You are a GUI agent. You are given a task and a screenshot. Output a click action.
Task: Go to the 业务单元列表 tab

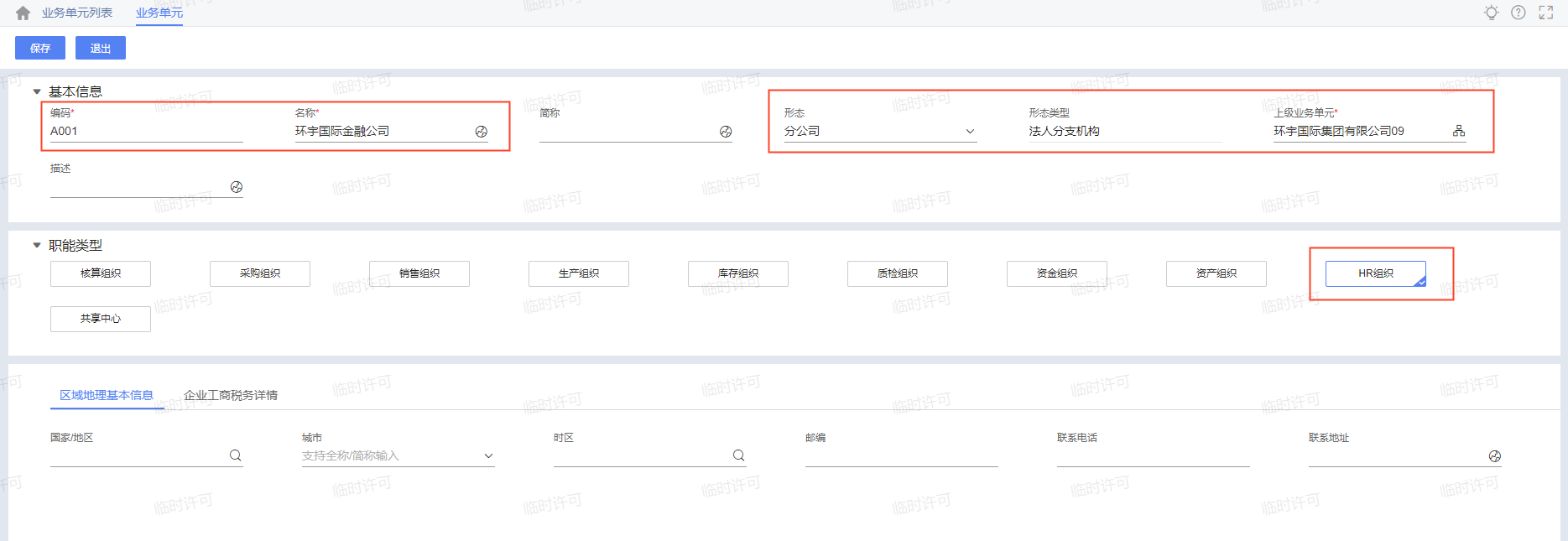click(77, 13)
